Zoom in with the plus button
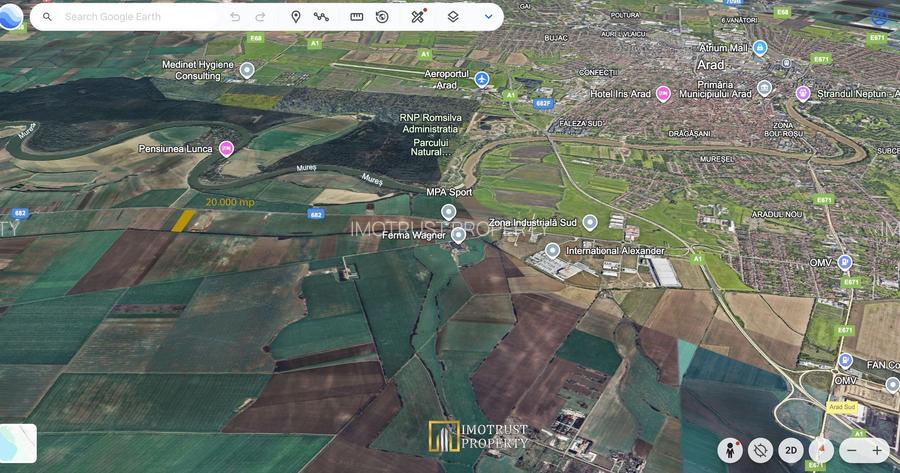 tap(877, 451)
